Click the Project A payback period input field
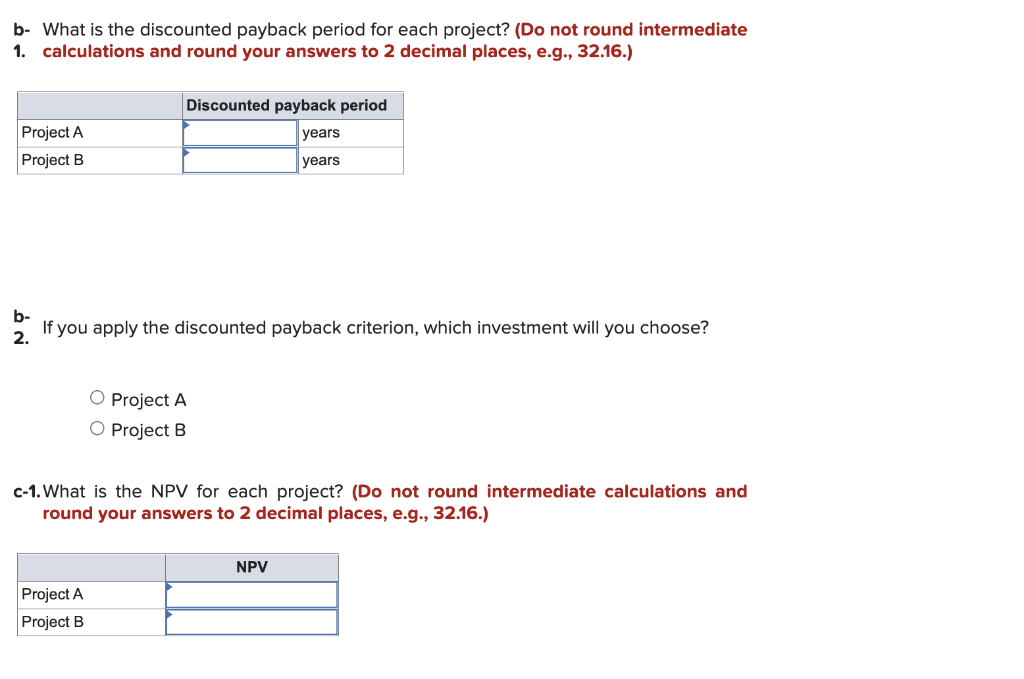 point(240,132)
